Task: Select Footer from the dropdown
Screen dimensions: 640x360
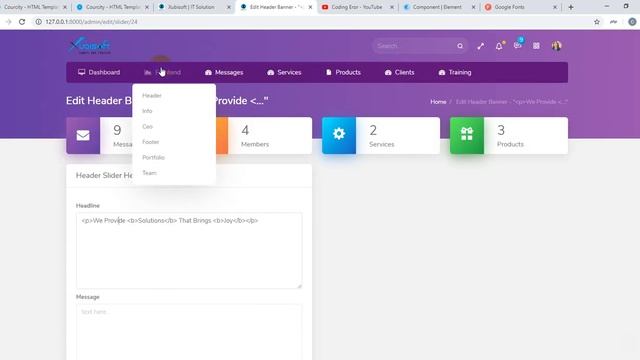Action: point(151,142)
